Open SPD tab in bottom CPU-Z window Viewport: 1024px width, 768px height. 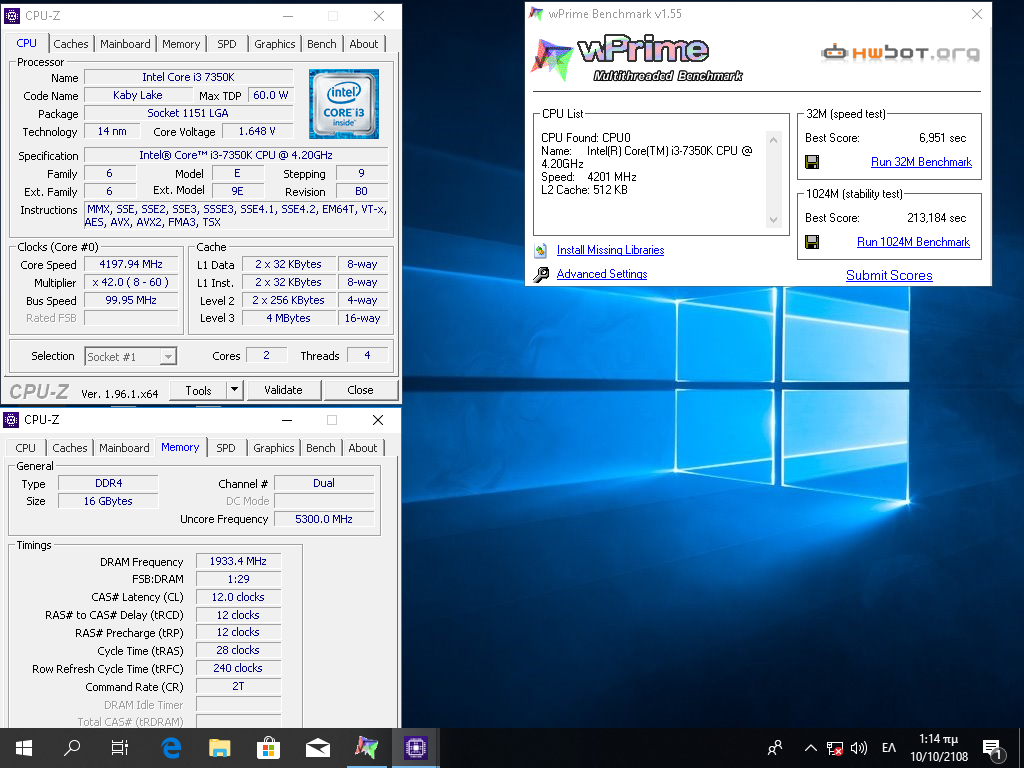click(226, 448)
